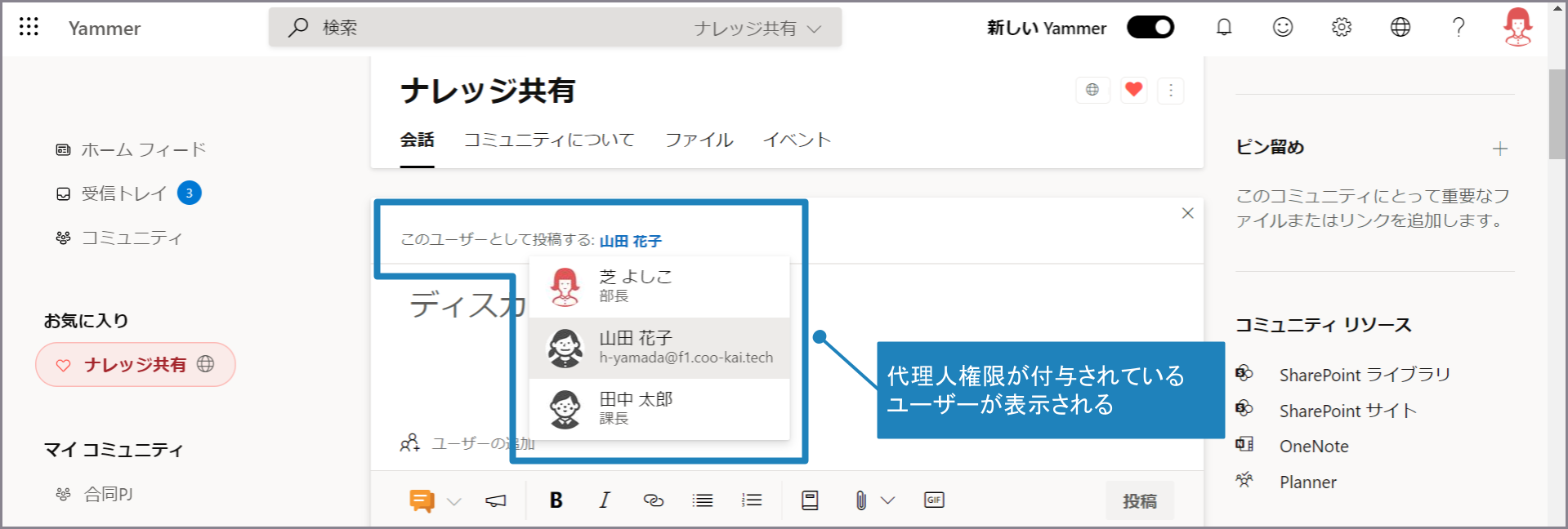Open コミュニティ in sidebar
The image size is (1568, 529).
(x=119, y=238)
